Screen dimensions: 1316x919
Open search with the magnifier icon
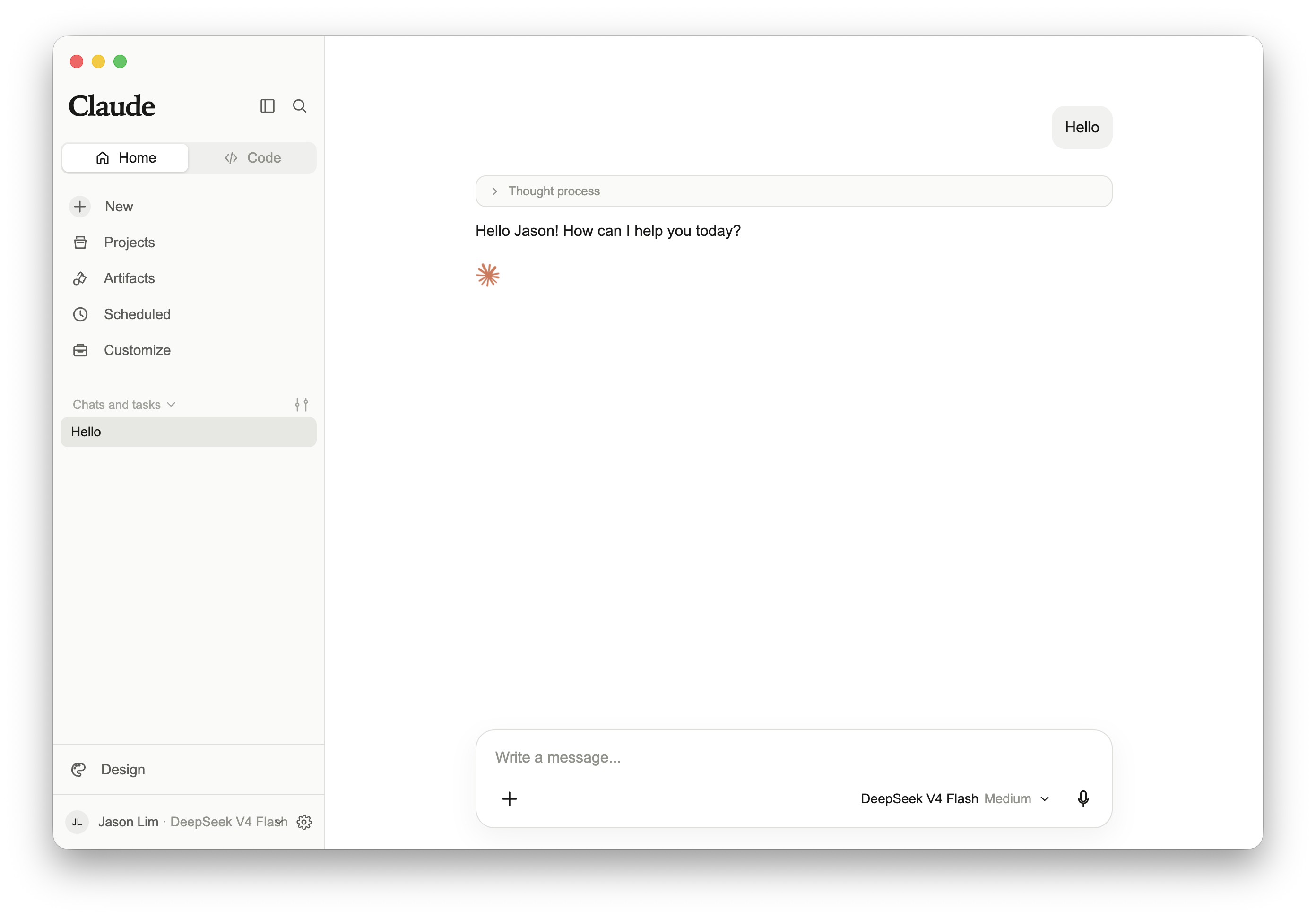[x=299, y=106]
